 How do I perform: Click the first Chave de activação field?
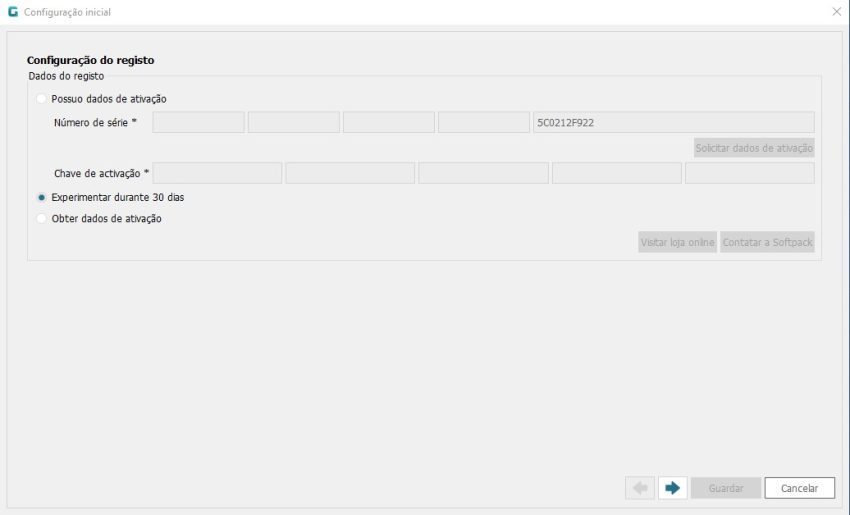pos(217,174)
